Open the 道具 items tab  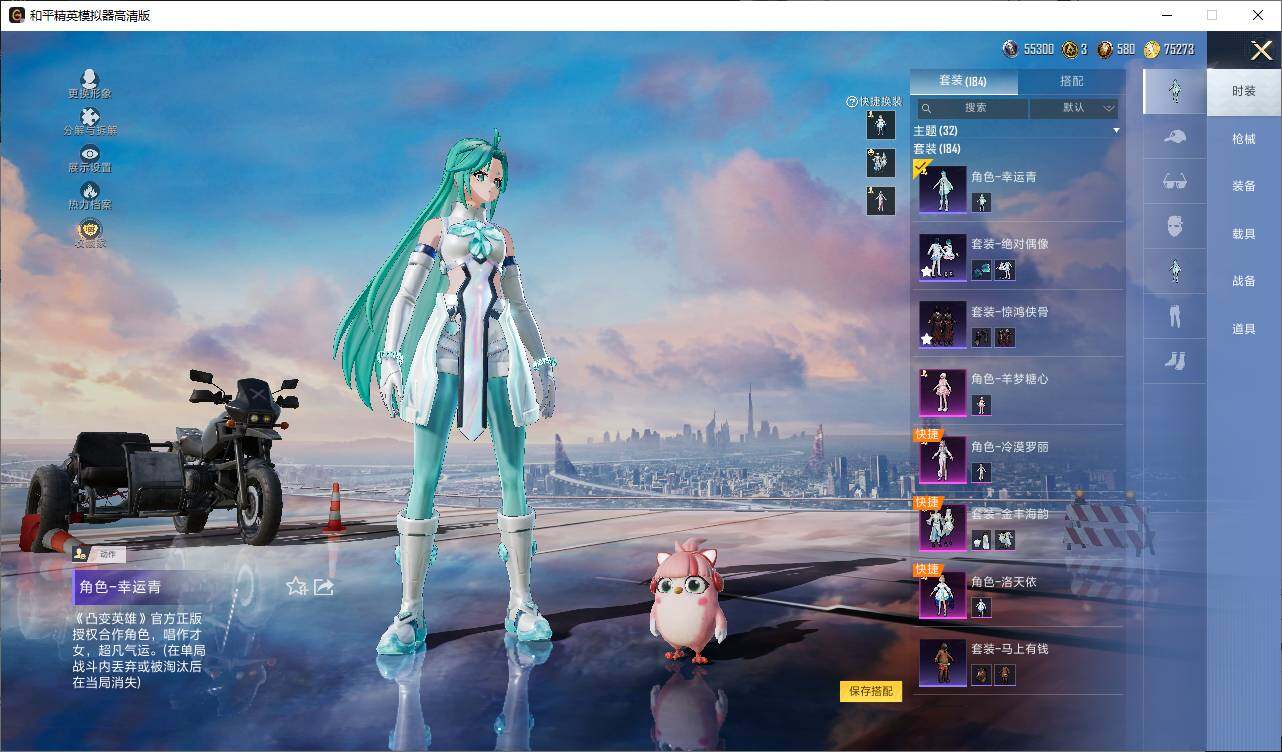(1244, 329)
